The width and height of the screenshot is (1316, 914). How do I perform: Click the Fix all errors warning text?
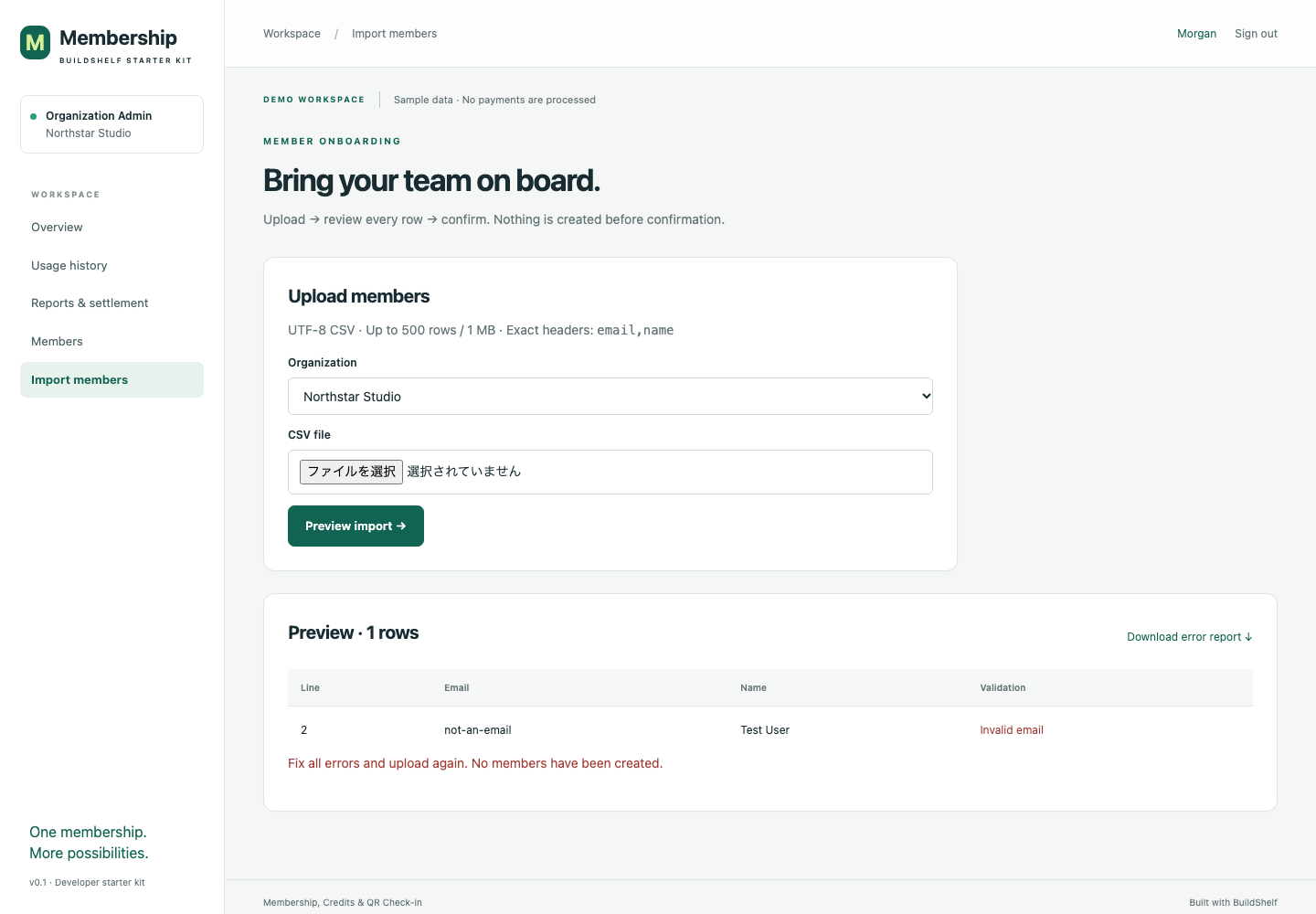pyautogui.click(x=475, y=763)
